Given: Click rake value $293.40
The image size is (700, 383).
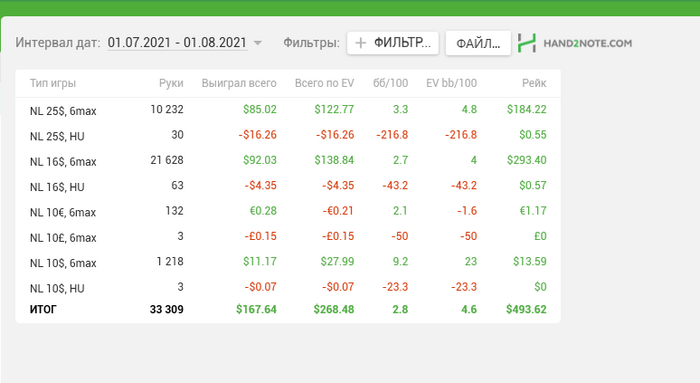Looking at the screenshot, I should pos(526,160).
